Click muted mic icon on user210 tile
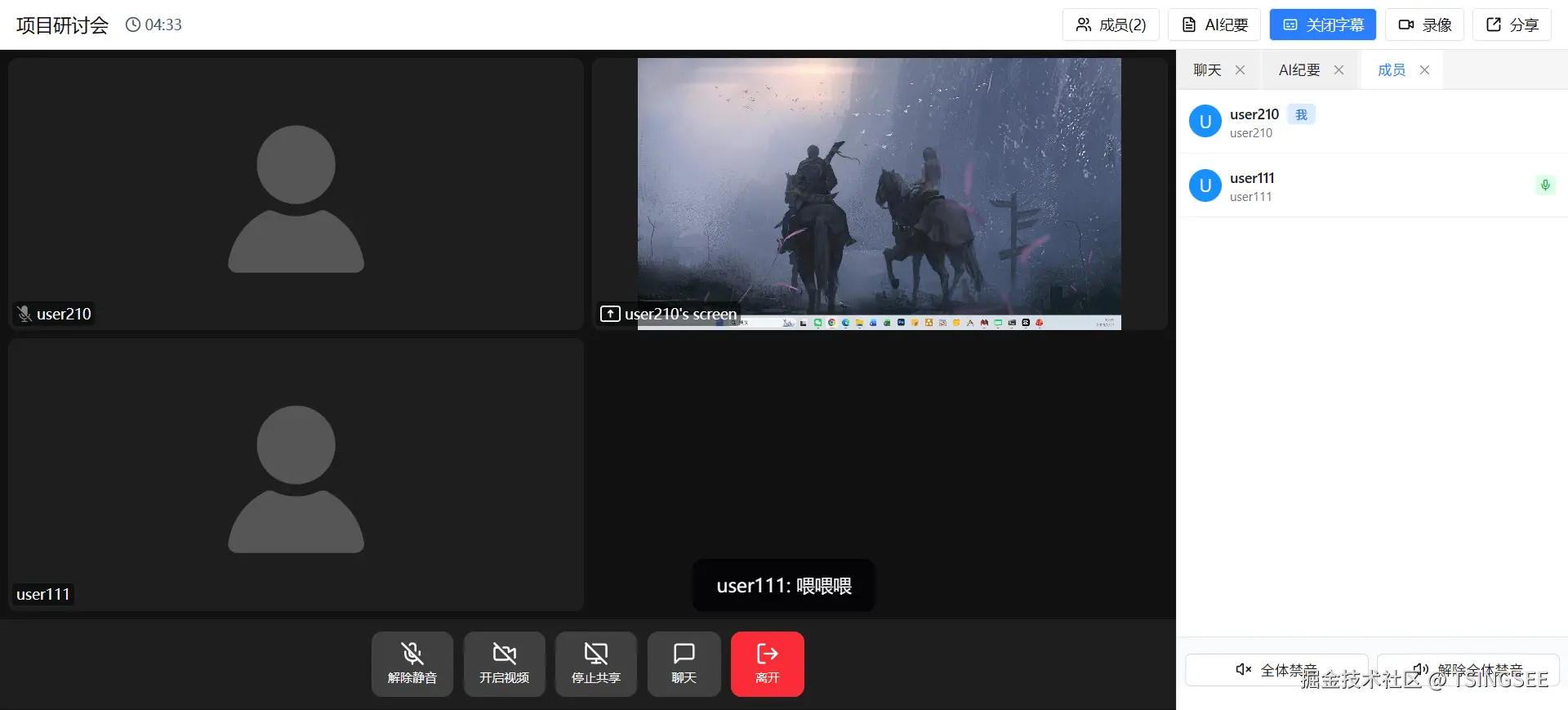1568x710 pixels. [x=24, y=314]
